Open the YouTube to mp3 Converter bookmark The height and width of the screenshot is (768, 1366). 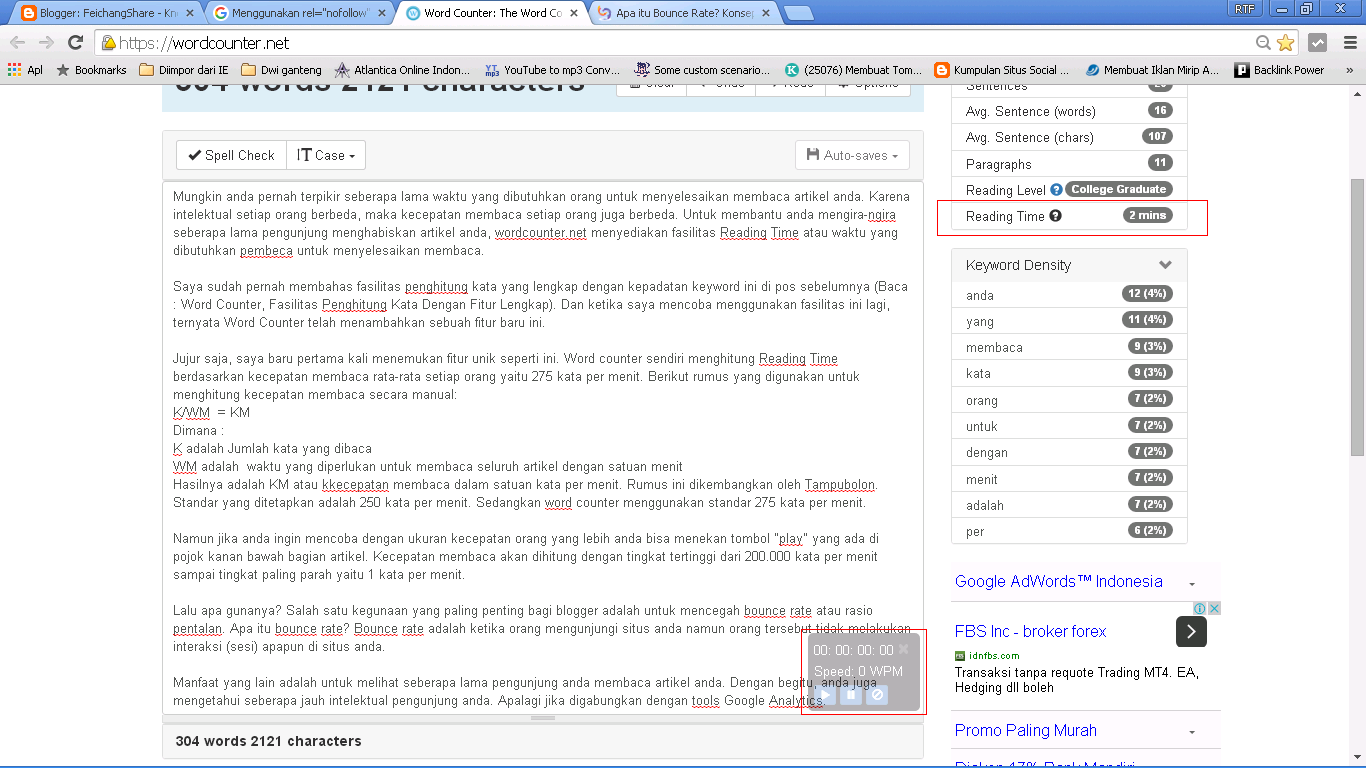(552, 70)
